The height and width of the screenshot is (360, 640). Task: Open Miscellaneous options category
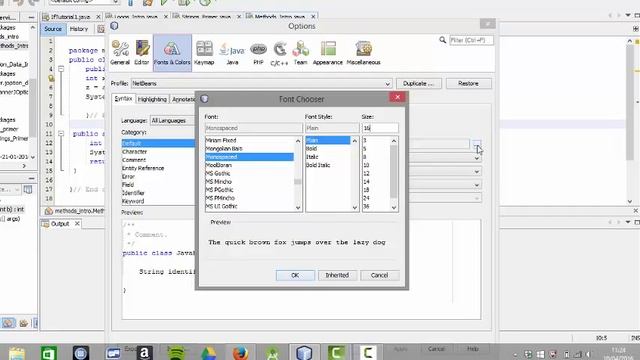pos(363,53)
